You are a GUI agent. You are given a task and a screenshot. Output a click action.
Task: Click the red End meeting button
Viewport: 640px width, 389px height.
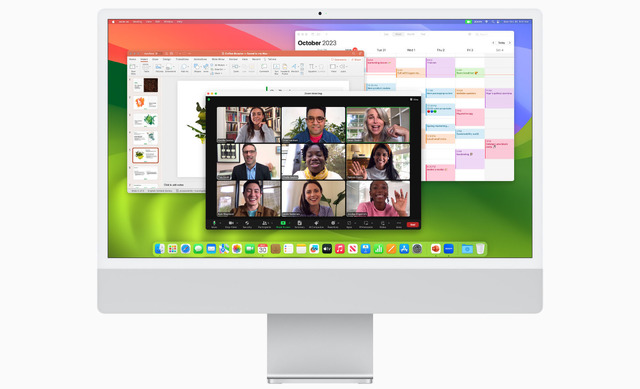pos(412,225)
